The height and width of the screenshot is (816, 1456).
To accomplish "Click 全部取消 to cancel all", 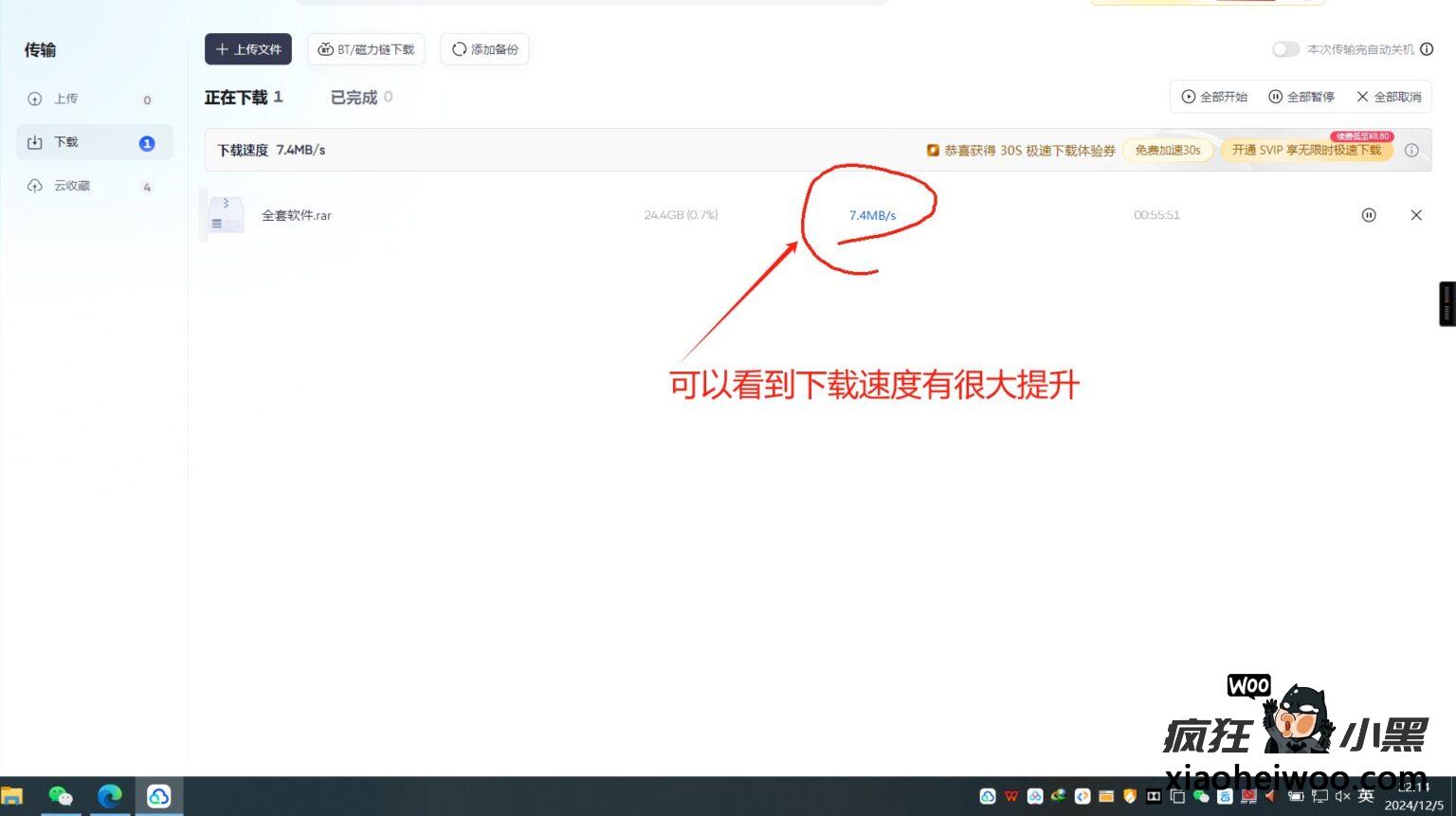I will (1389, 97).
